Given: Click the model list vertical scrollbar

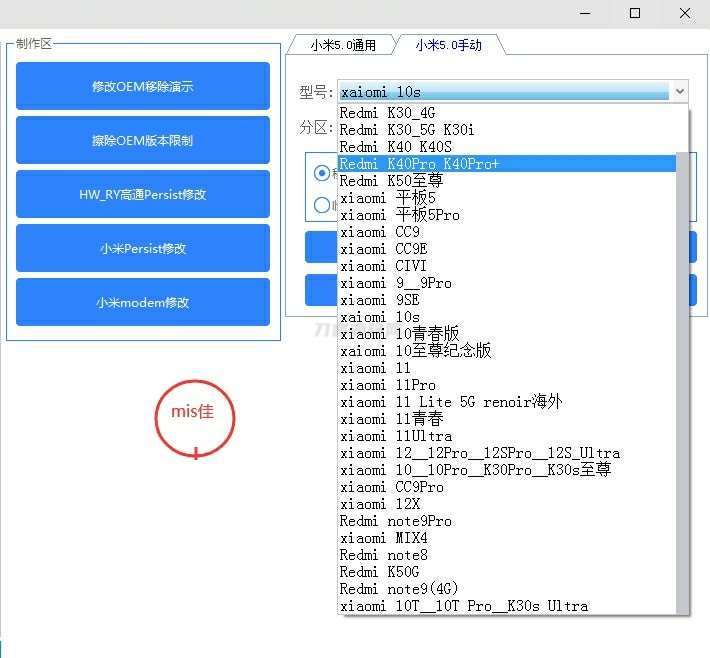Looking at the screenshot, I should coord(683,380).
